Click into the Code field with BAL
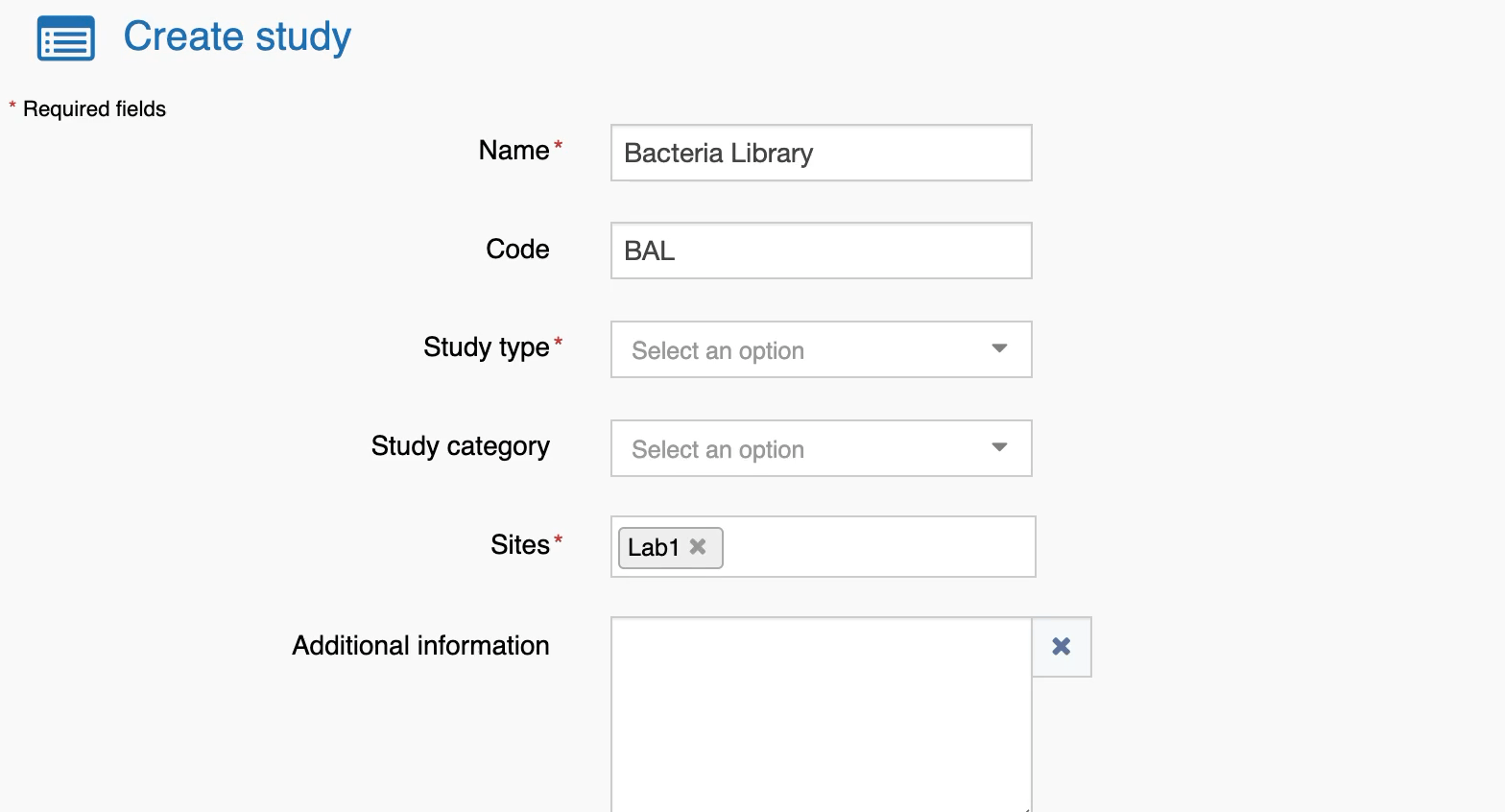1505x812 pixels. 821,251
